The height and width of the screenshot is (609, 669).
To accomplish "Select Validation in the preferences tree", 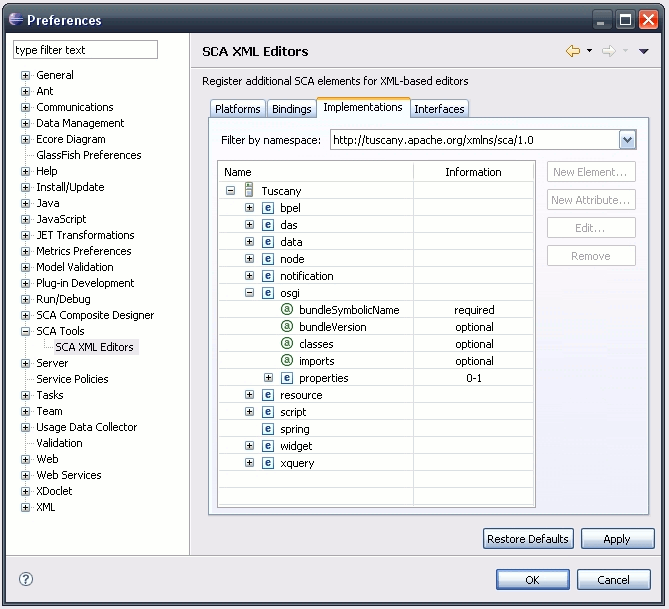I will [x=59, y=443].
